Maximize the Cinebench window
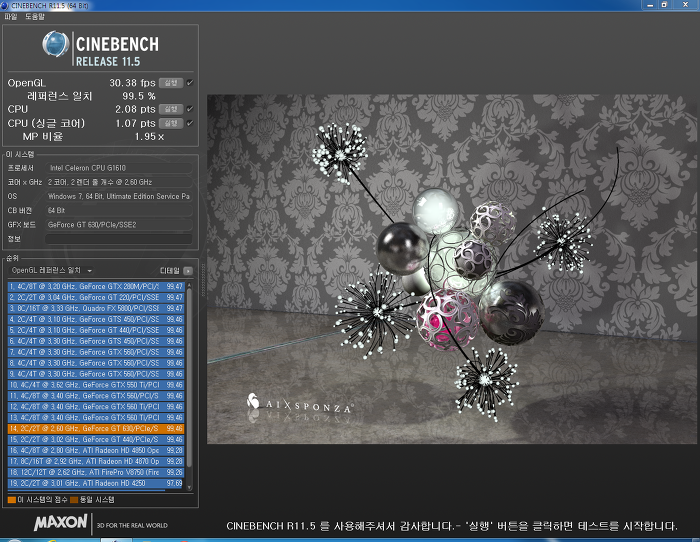Screen dimensions: 700x542 (x=664, y=5)
